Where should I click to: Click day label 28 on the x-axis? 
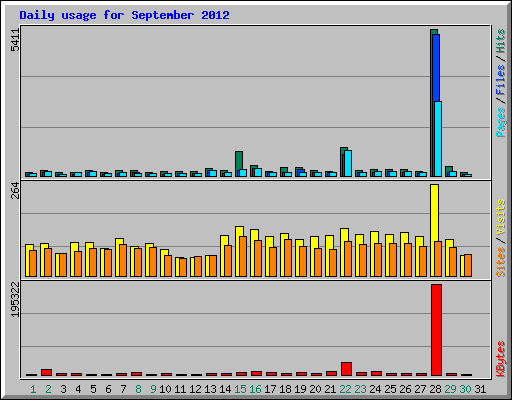(435, 389)
